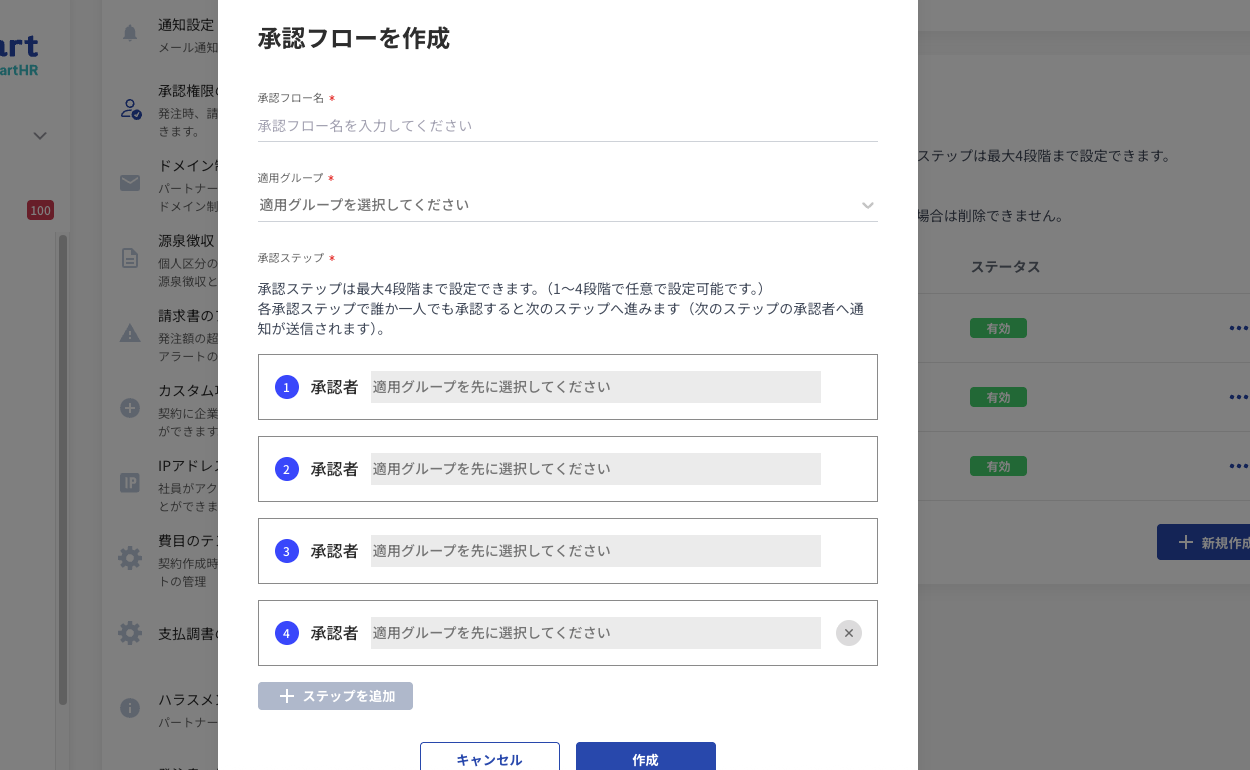Click the ステップを追加 button
This screenshot has width=1250, height=770.
tap(335, 696)
